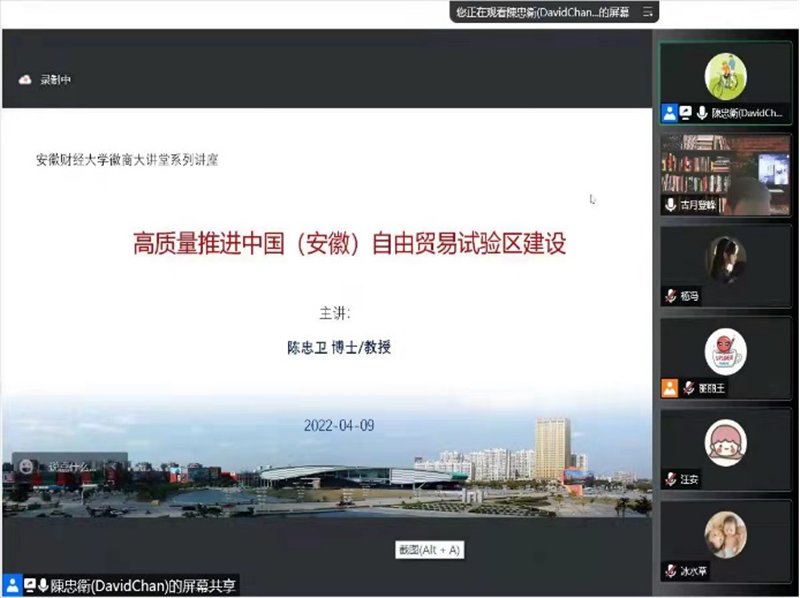Select the bicycle avatar of 陳忠衡

(726, 76)
